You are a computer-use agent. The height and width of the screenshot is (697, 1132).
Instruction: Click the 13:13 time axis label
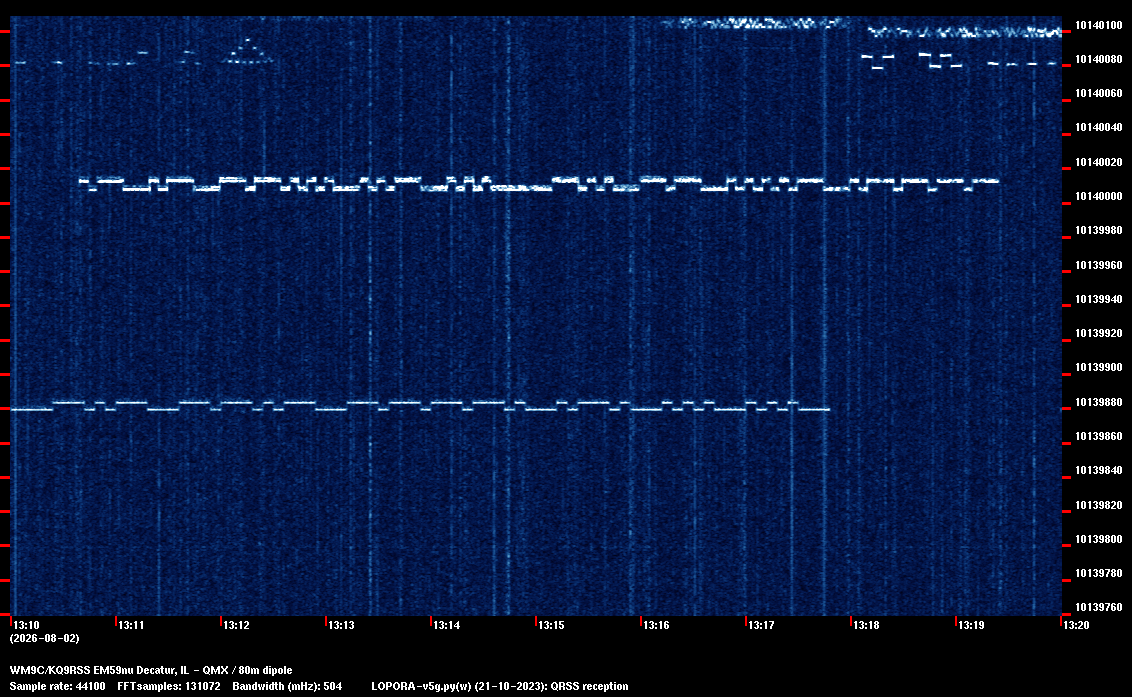coord(341,625)
